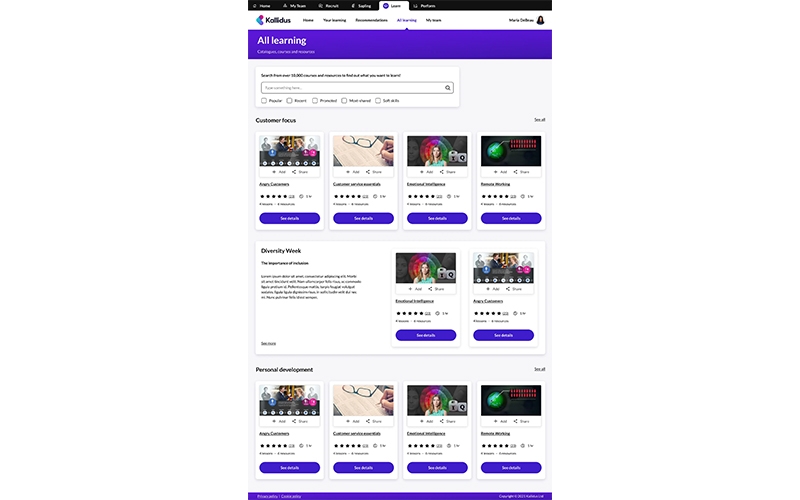Select All learning in navigation
Viewport: 800px width, 500px height.
pos(407,20)
